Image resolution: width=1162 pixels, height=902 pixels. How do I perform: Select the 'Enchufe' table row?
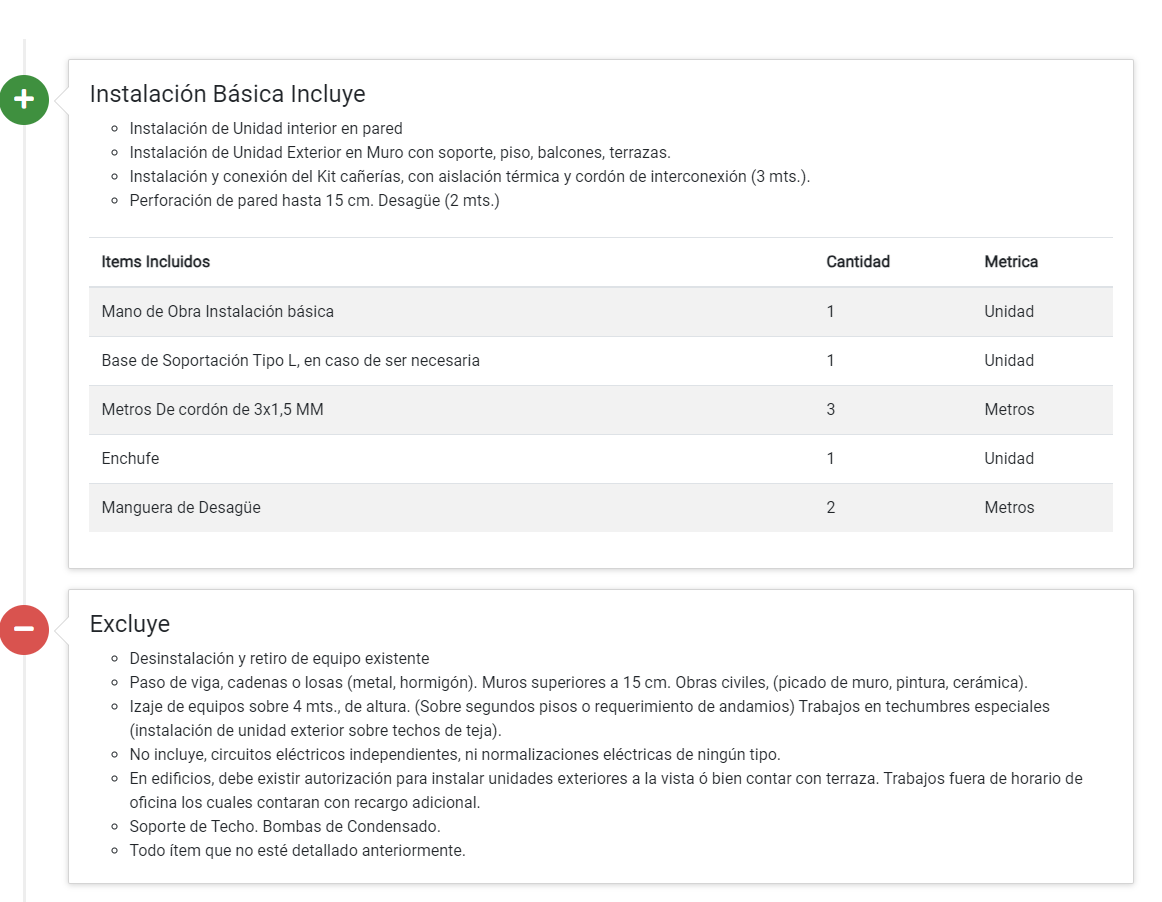pos(130,459)
